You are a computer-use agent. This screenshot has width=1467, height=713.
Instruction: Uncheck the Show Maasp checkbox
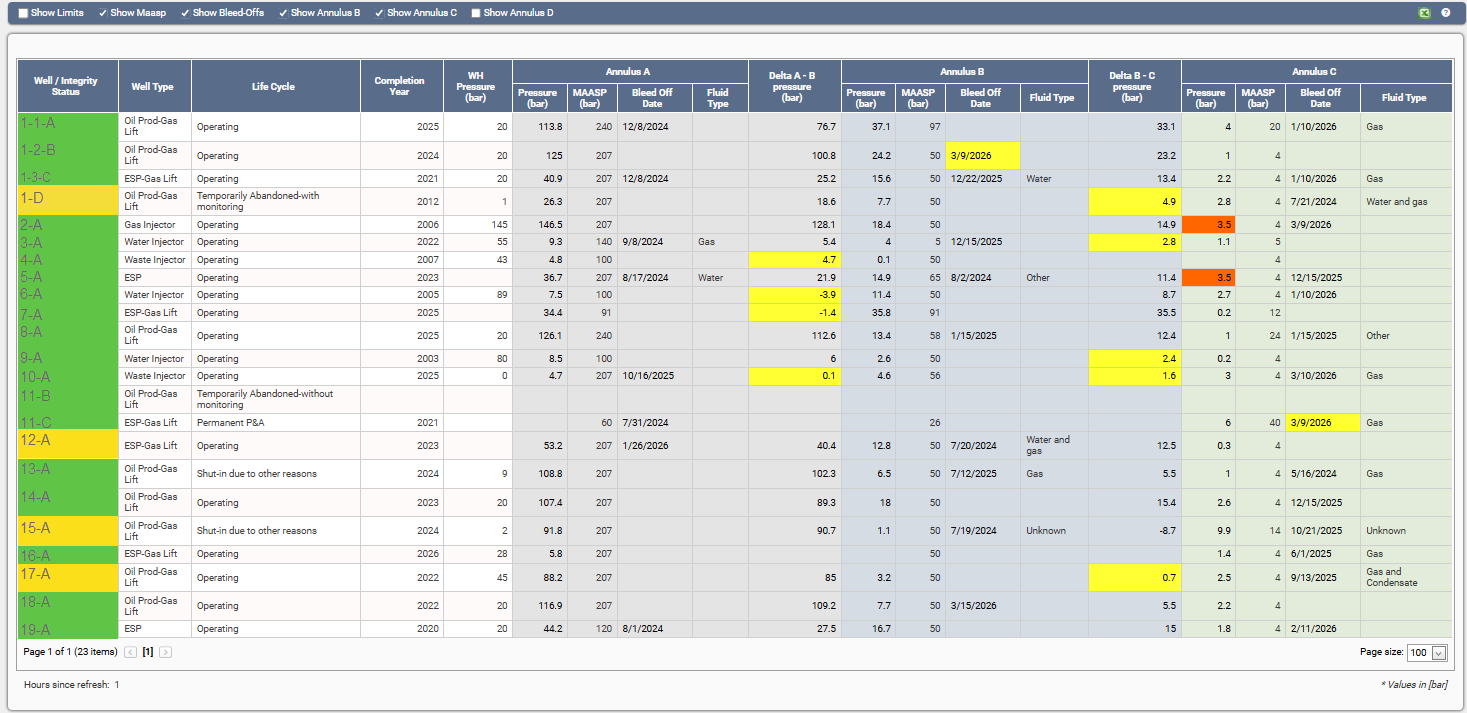(103, 13)
